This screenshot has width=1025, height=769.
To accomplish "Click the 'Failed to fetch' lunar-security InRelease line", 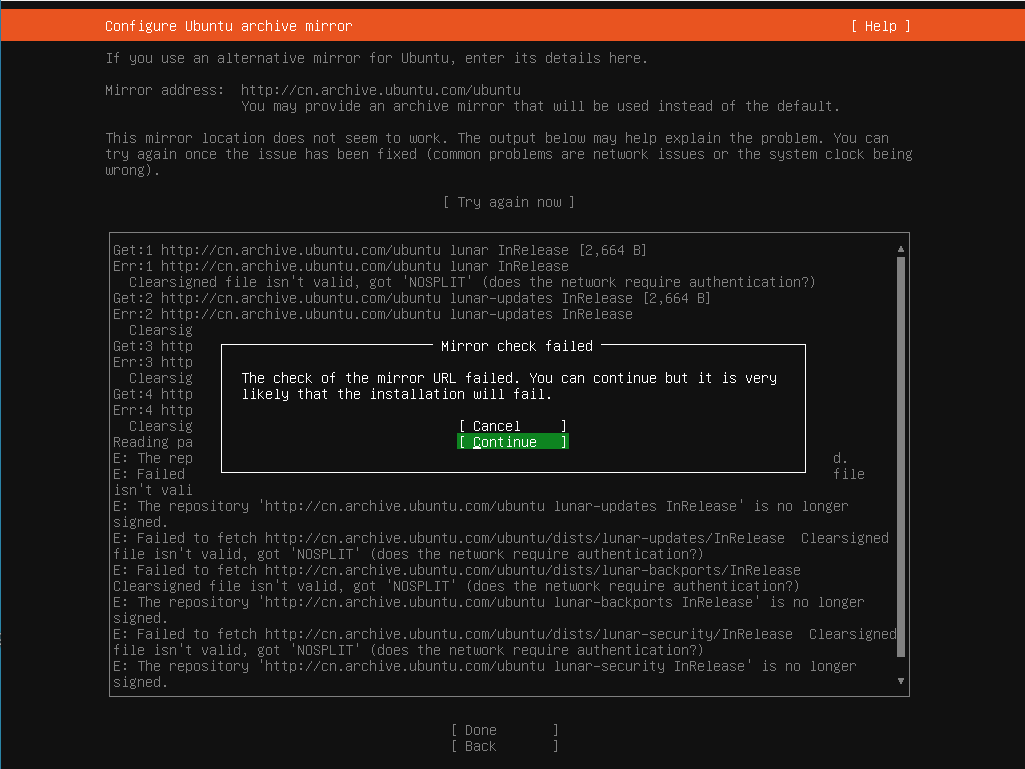I will [505, 642].
